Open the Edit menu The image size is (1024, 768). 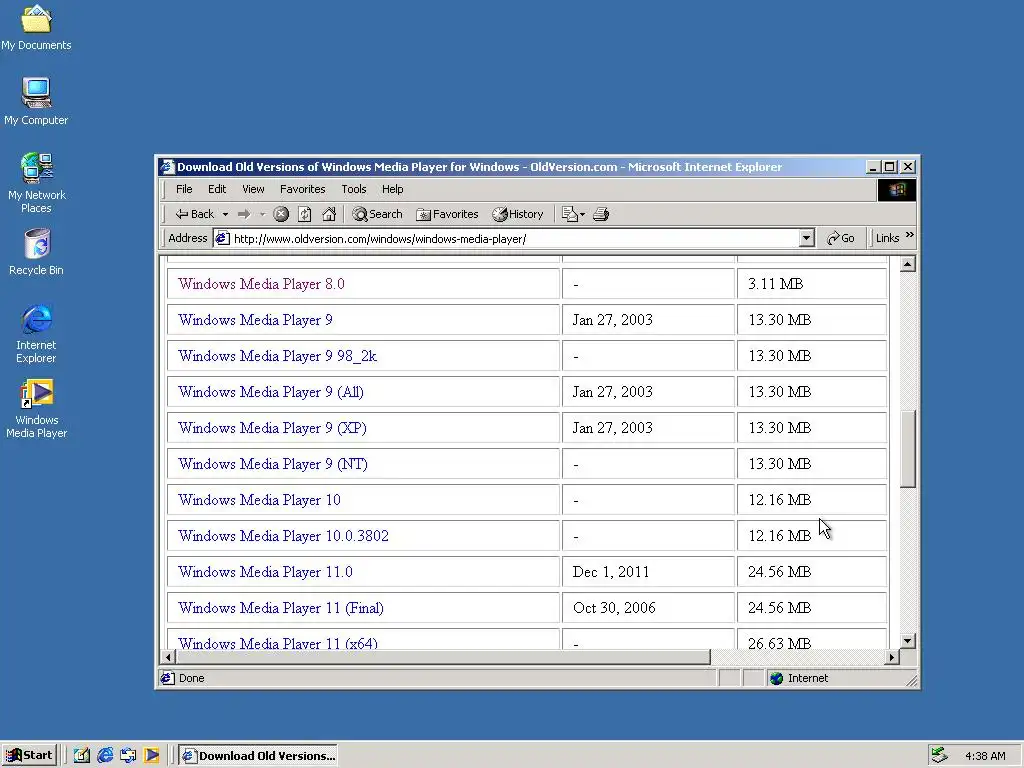point(217,189)
